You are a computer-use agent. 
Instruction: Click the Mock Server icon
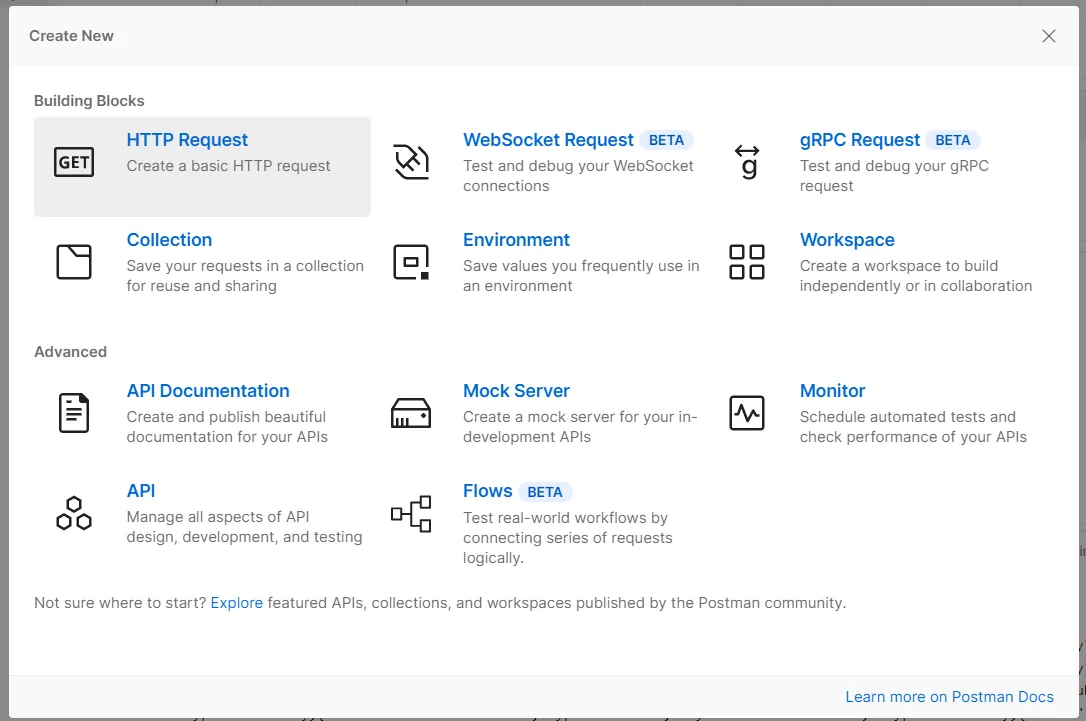click(x=411, y=413)
